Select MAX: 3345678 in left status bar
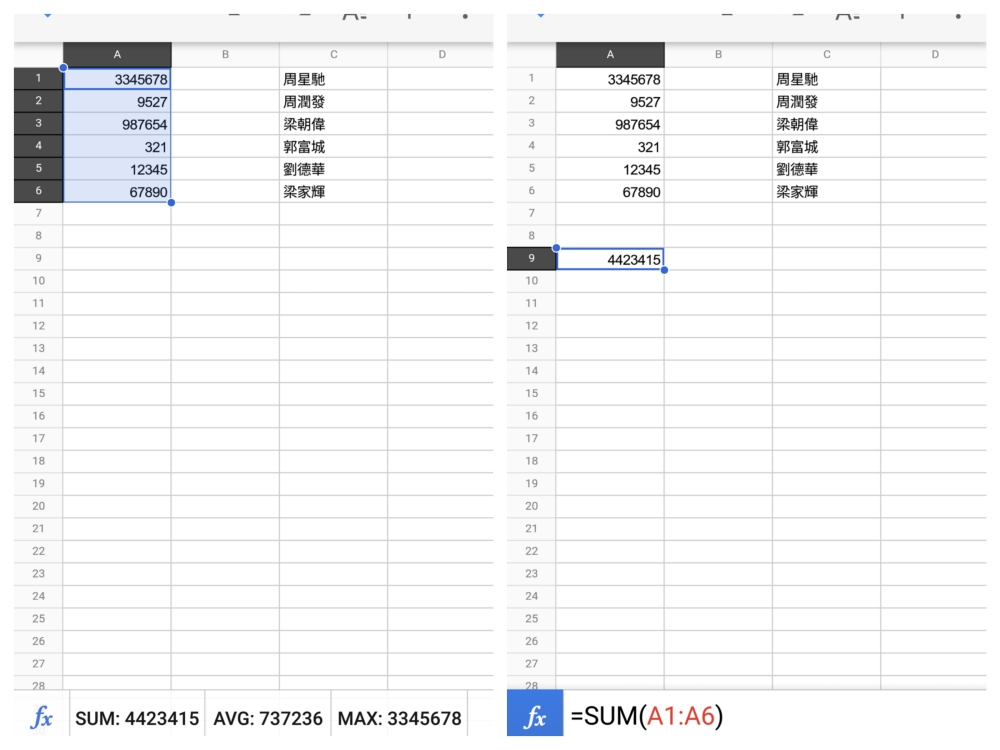The width and height of the screenshot is (1000, 750). (x=399, y=718)
